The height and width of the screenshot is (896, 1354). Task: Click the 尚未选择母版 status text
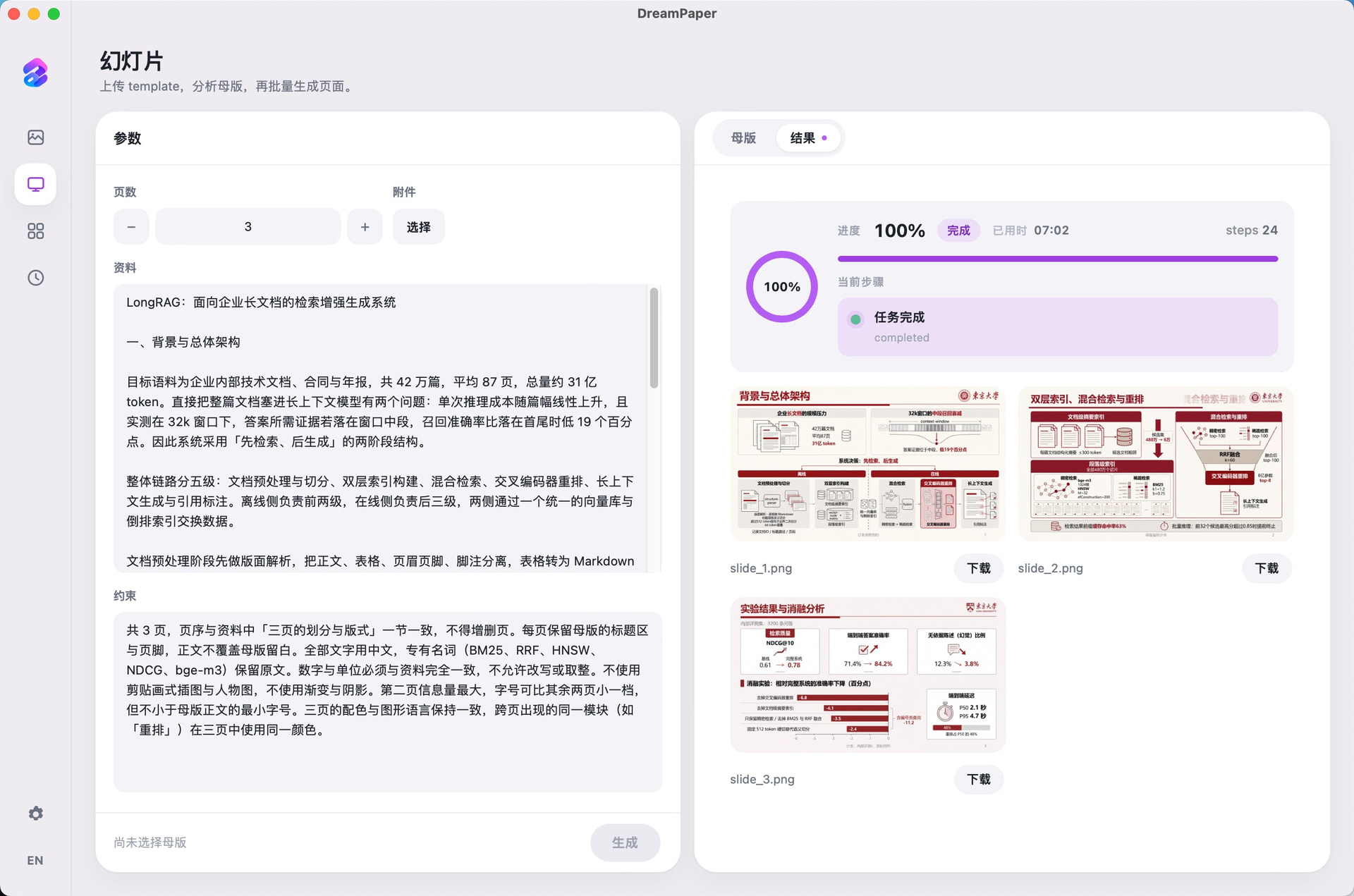(x=150, y=842)
